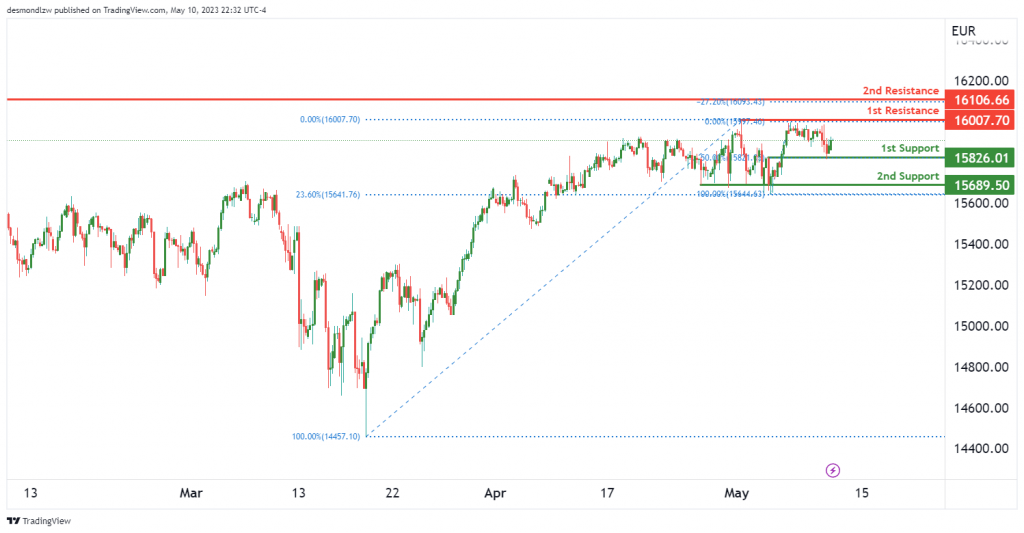
Task: Click the 16106.66 red price tag
Action: coord(980,100)
